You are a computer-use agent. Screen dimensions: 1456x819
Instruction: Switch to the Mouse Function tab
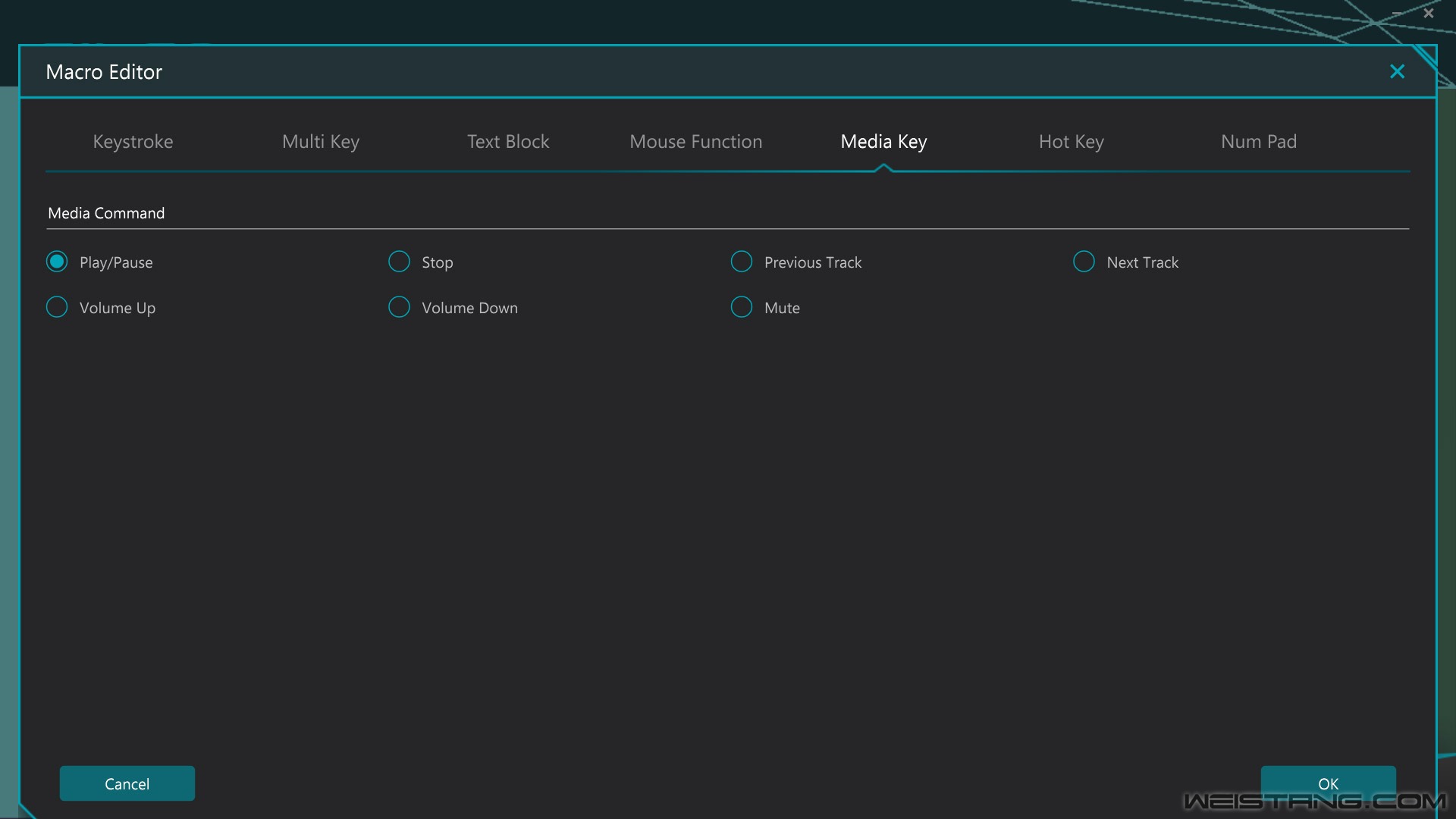point(696,142)
